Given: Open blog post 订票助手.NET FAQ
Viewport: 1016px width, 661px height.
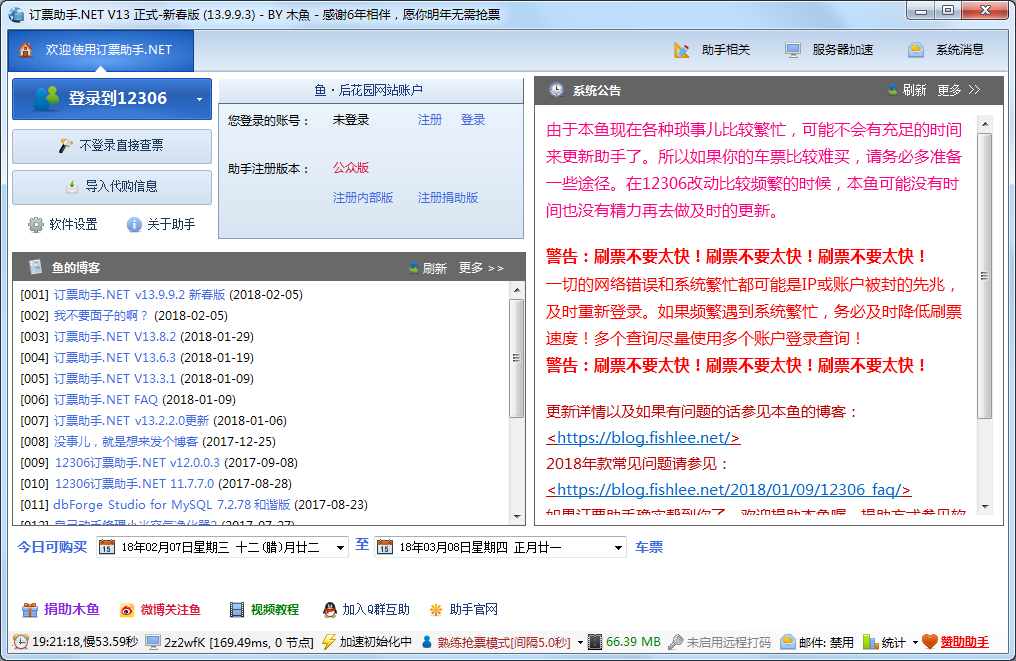Looking at the screenshot, I should 106,400.
